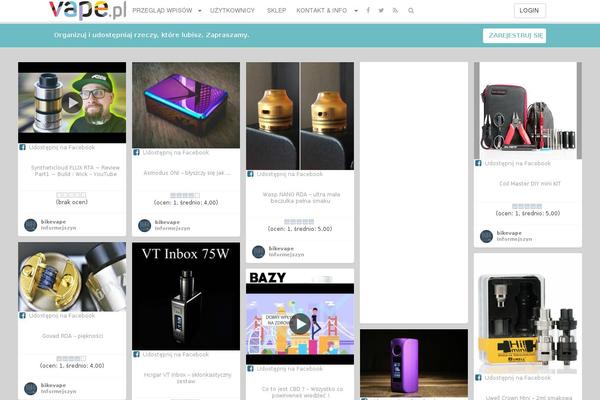The image size is (600, 400).
Task: Open the Coil Master DIY mini KIT title
Action: [530, 184]
